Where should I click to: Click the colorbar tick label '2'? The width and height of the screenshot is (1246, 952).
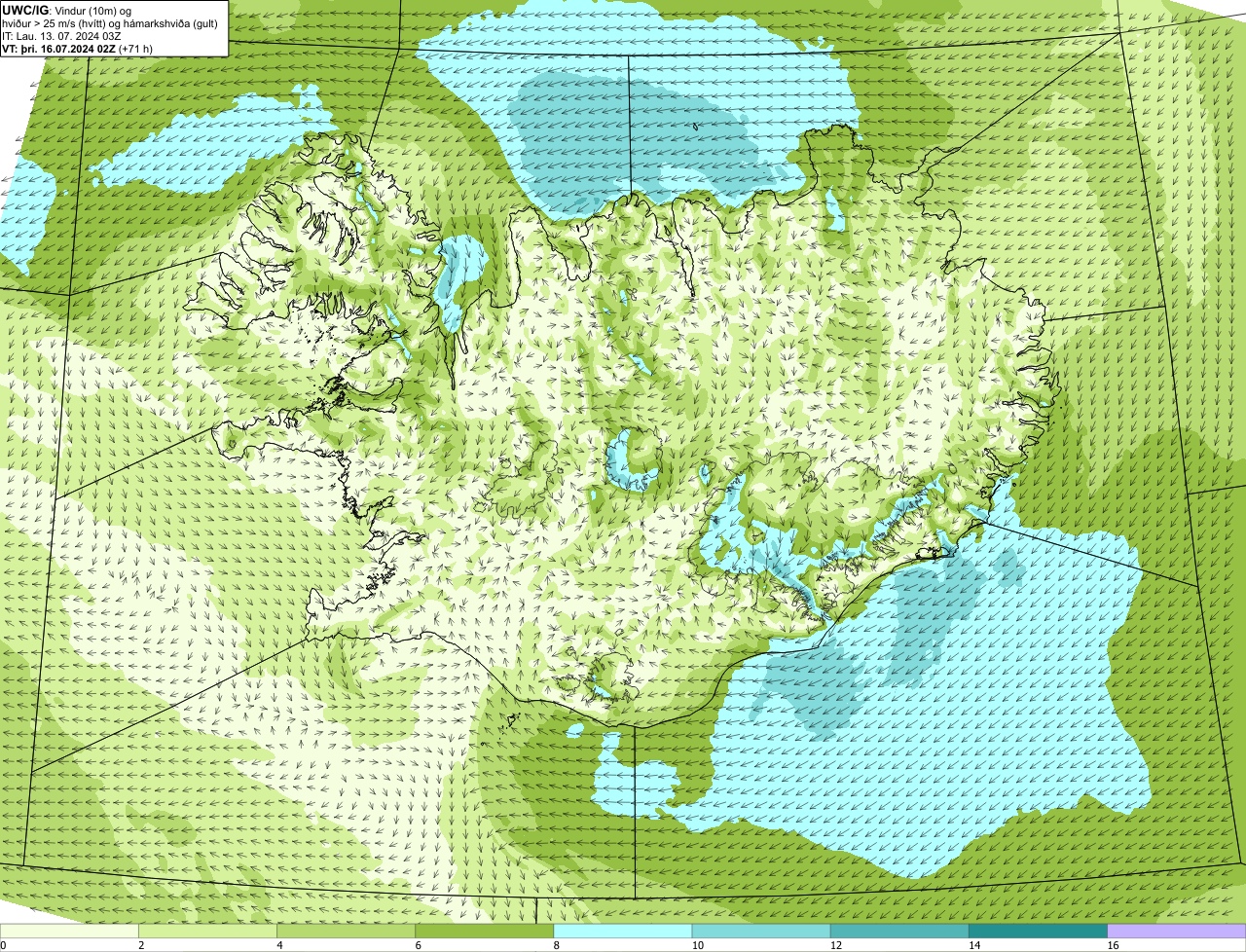pos(141,945)
